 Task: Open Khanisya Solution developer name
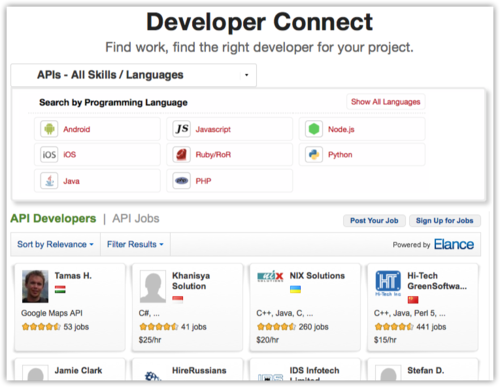[x=191, y=281]
